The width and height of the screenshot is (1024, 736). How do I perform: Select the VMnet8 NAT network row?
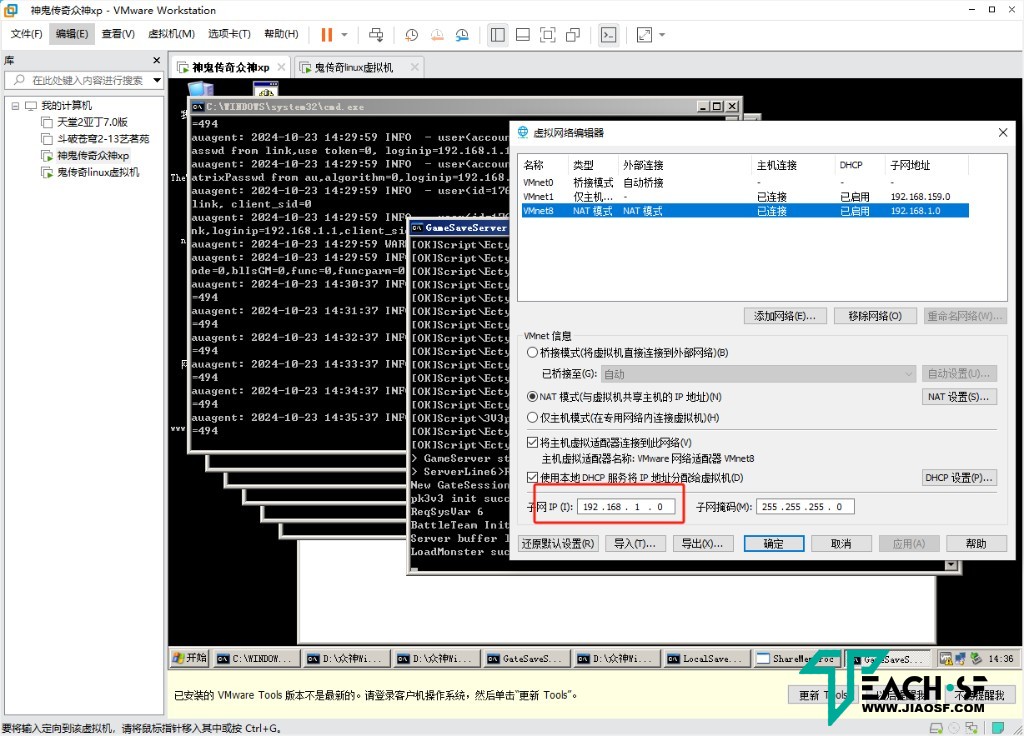click(x=745, y=211)
